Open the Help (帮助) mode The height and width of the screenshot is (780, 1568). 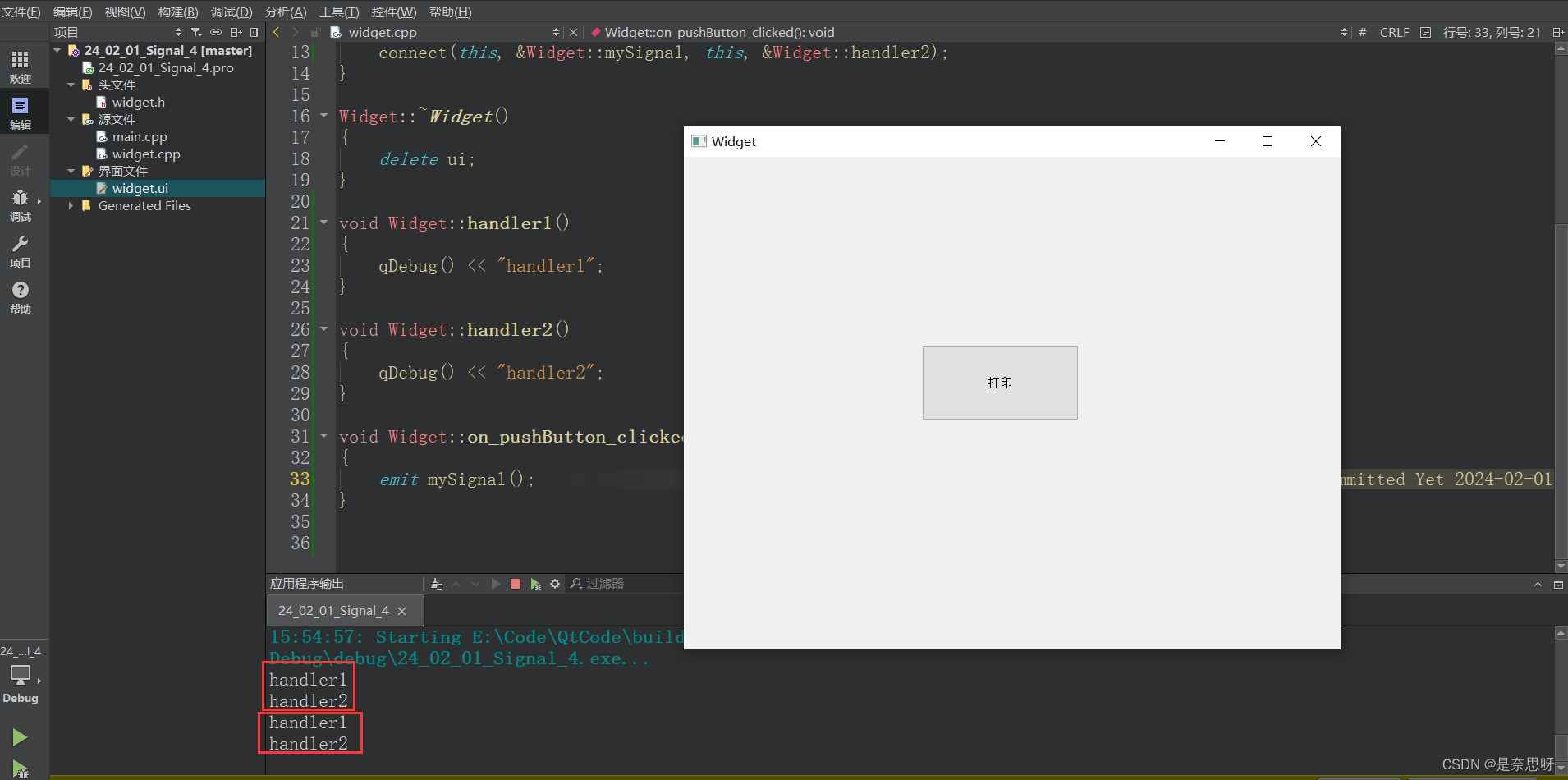(21, 296)
